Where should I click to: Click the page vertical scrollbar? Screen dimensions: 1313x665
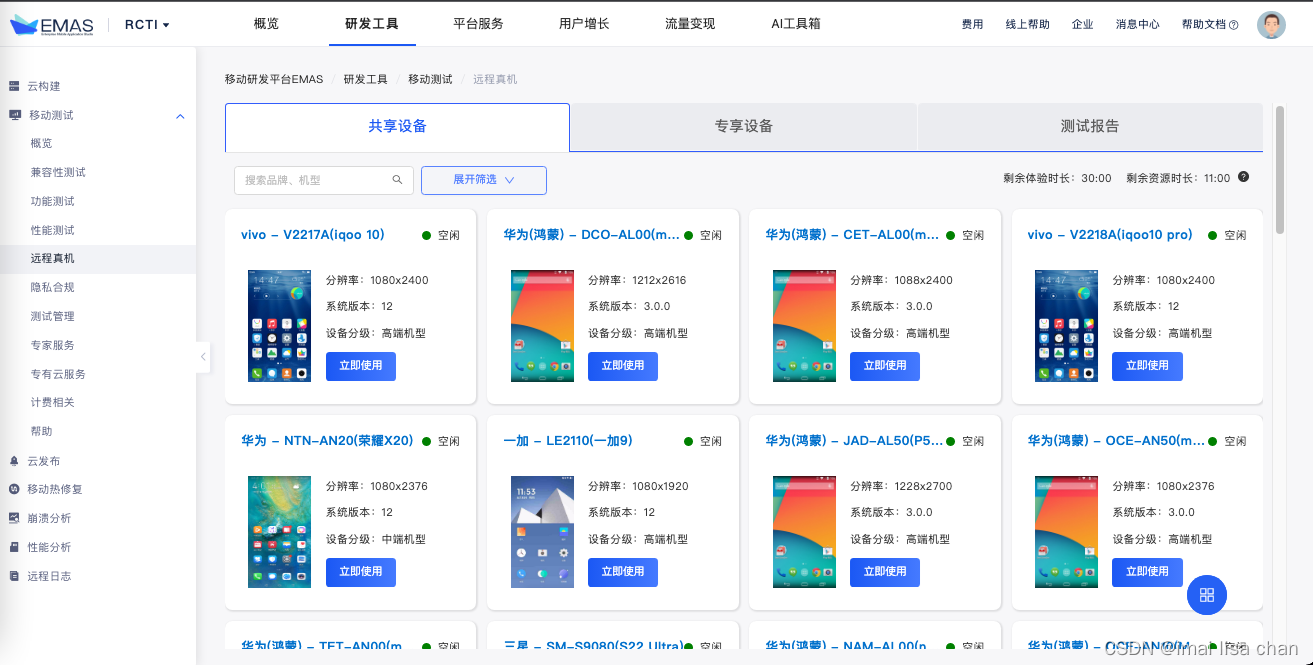click(1280, 170)
